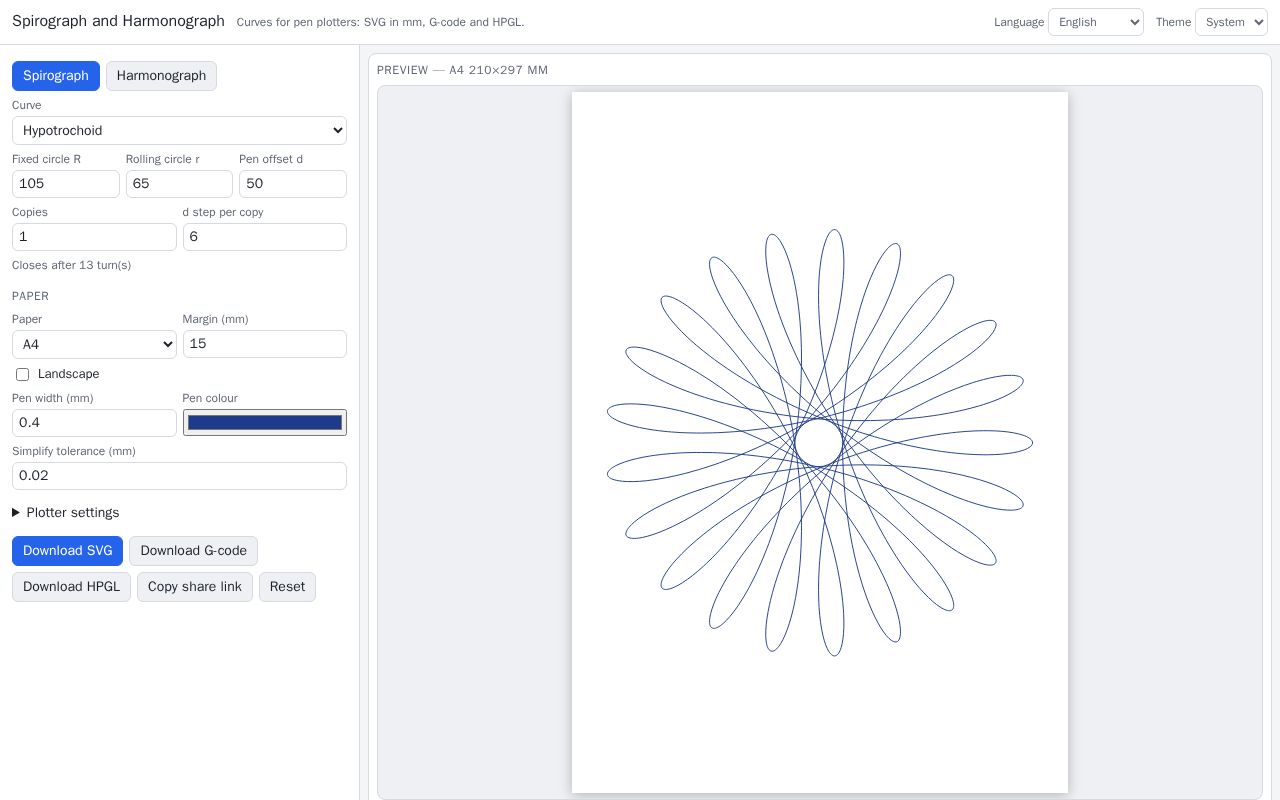Click the Download G-code button
This screenshot has width=1280, height=800.
[193, 551]
